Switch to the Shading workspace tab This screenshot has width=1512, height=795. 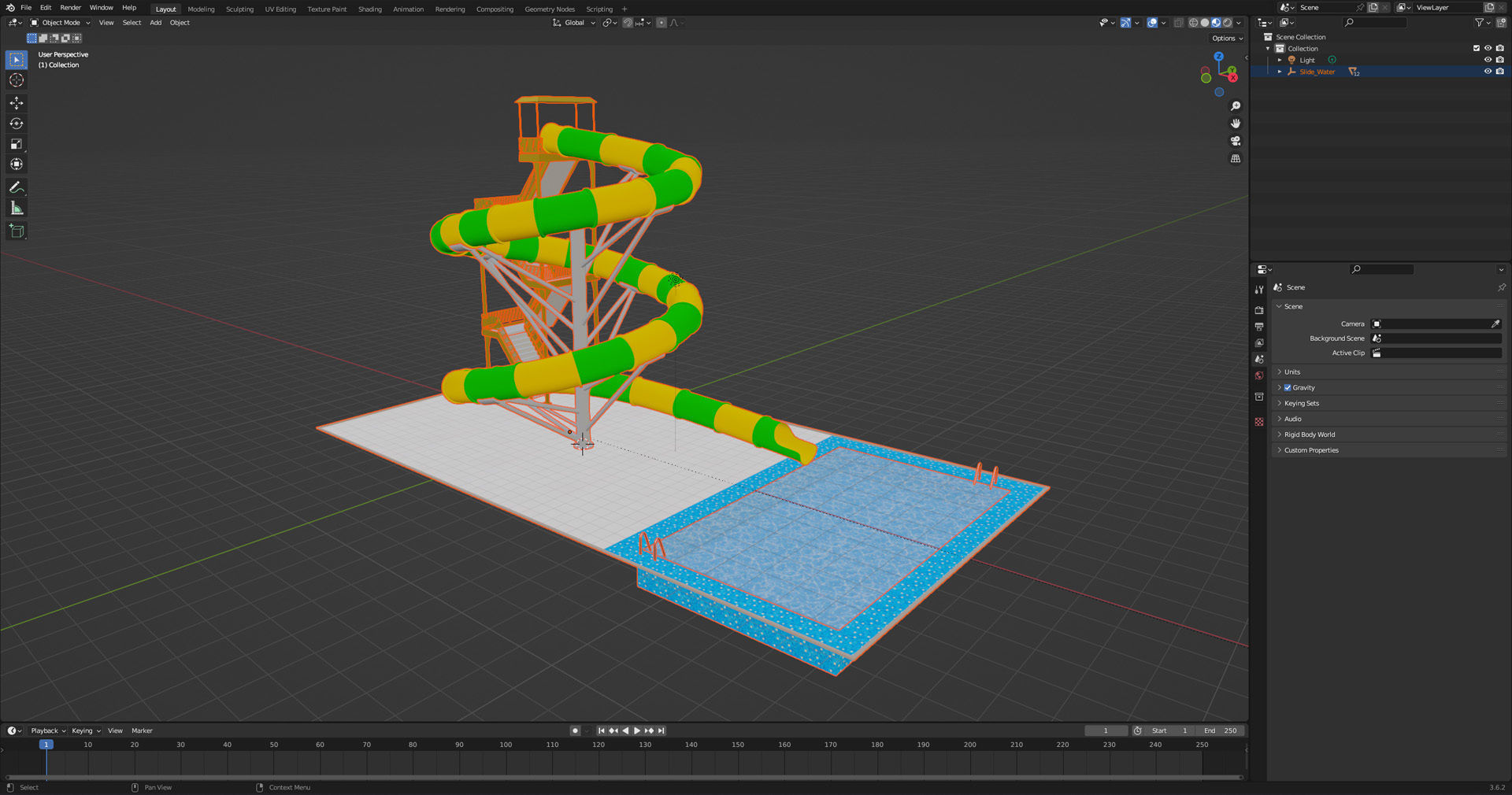[x=369, y=9]
